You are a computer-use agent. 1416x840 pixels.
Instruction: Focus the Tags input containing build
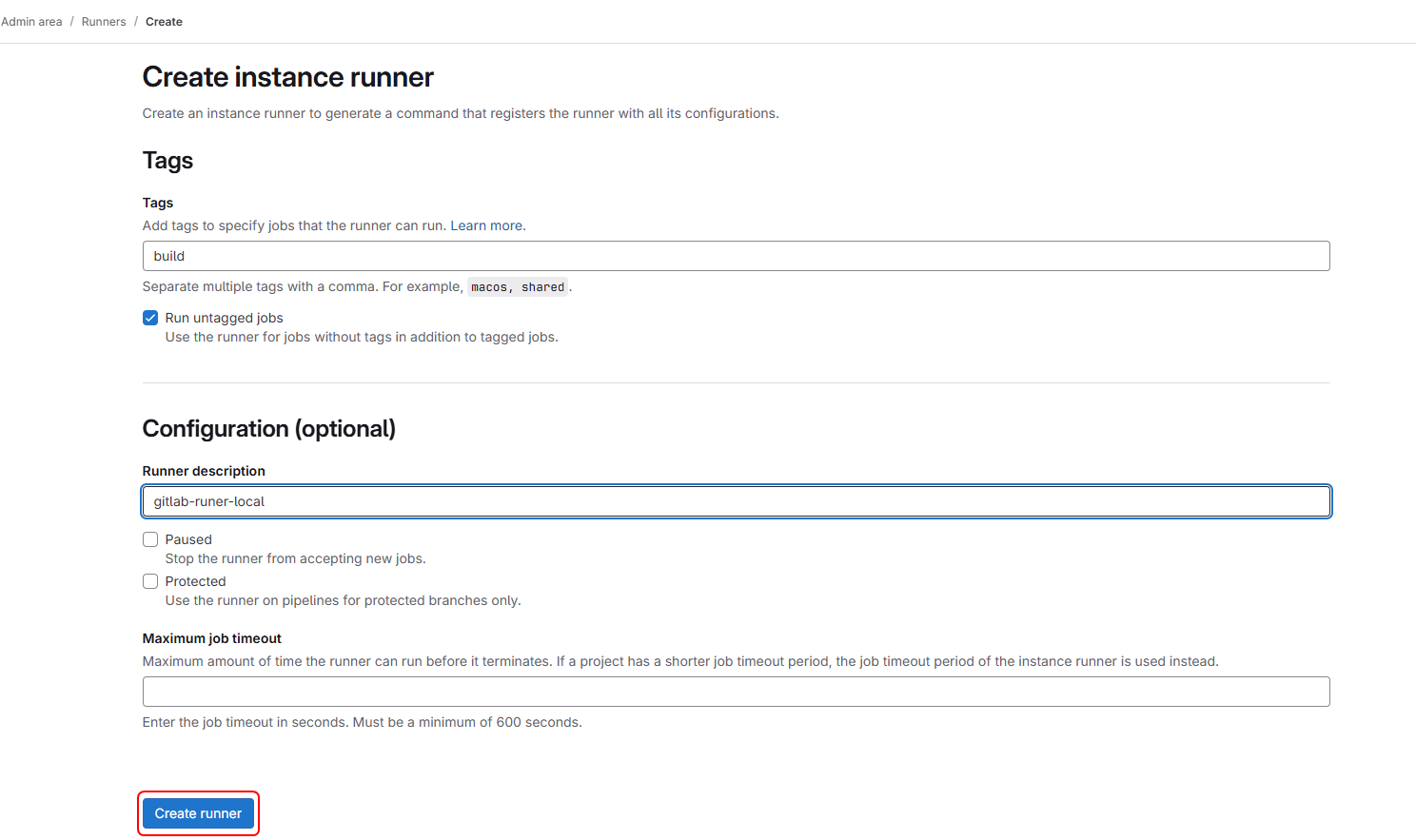(x=736, y=256)
